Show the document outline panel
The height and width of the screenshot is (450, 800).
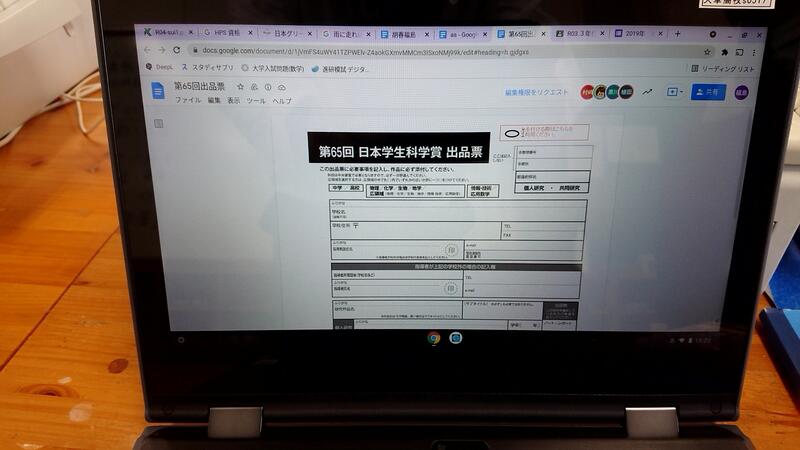[x=157, y=123]
